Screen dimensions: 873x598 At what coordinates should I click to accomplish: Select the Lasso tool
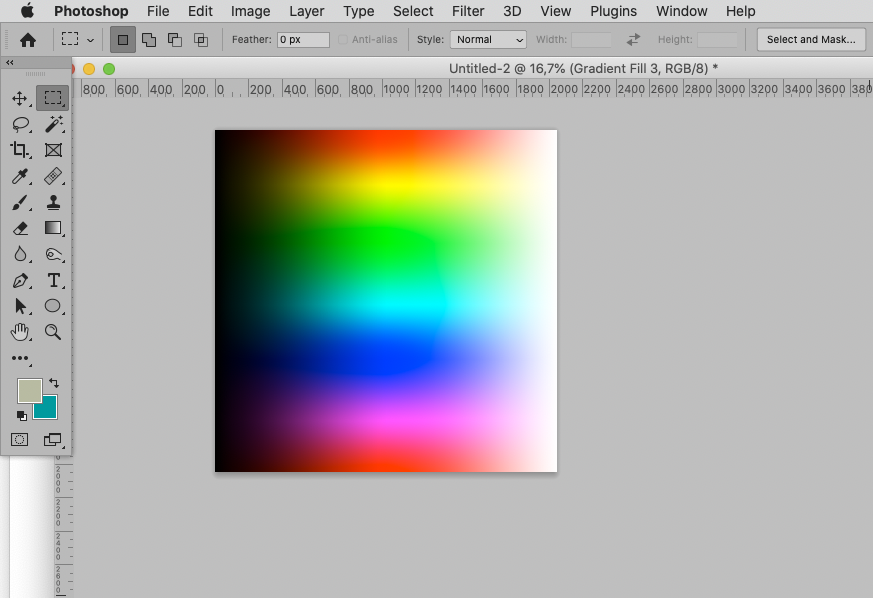coord(21,125)
